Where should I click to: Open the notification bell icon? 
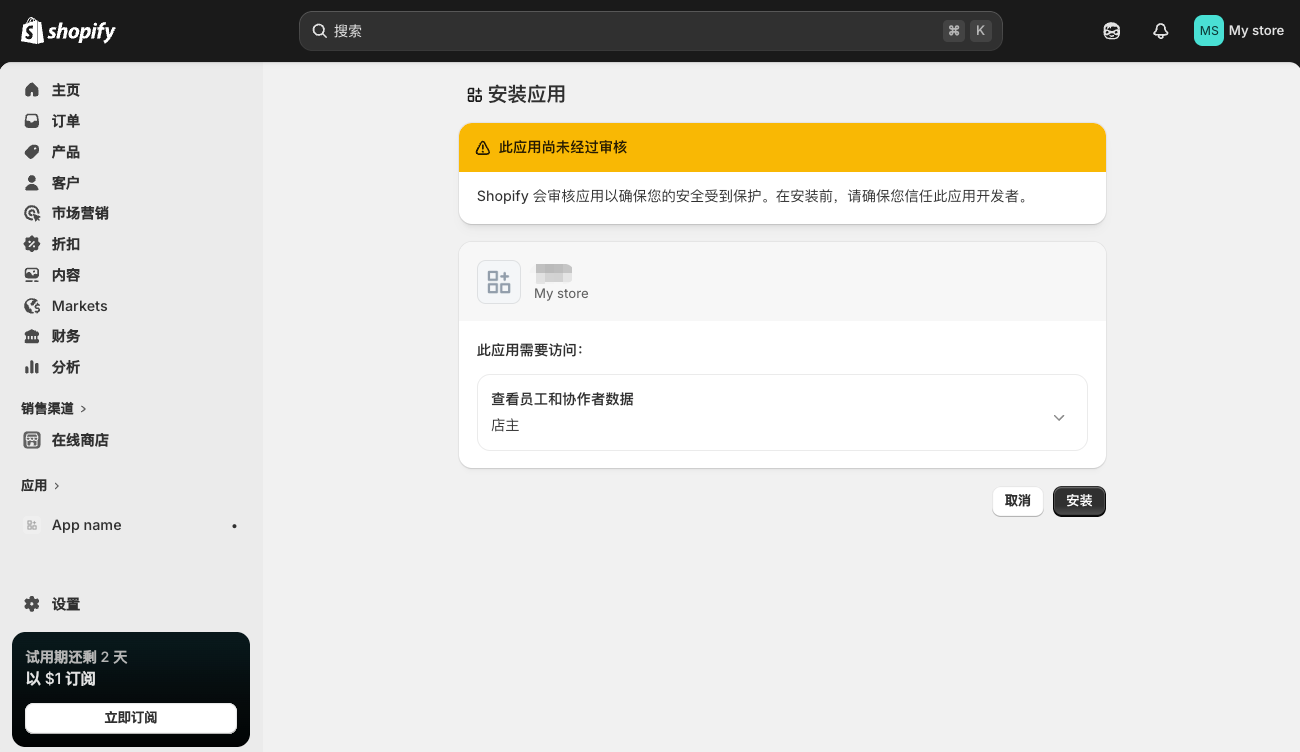click(1160, 30)
